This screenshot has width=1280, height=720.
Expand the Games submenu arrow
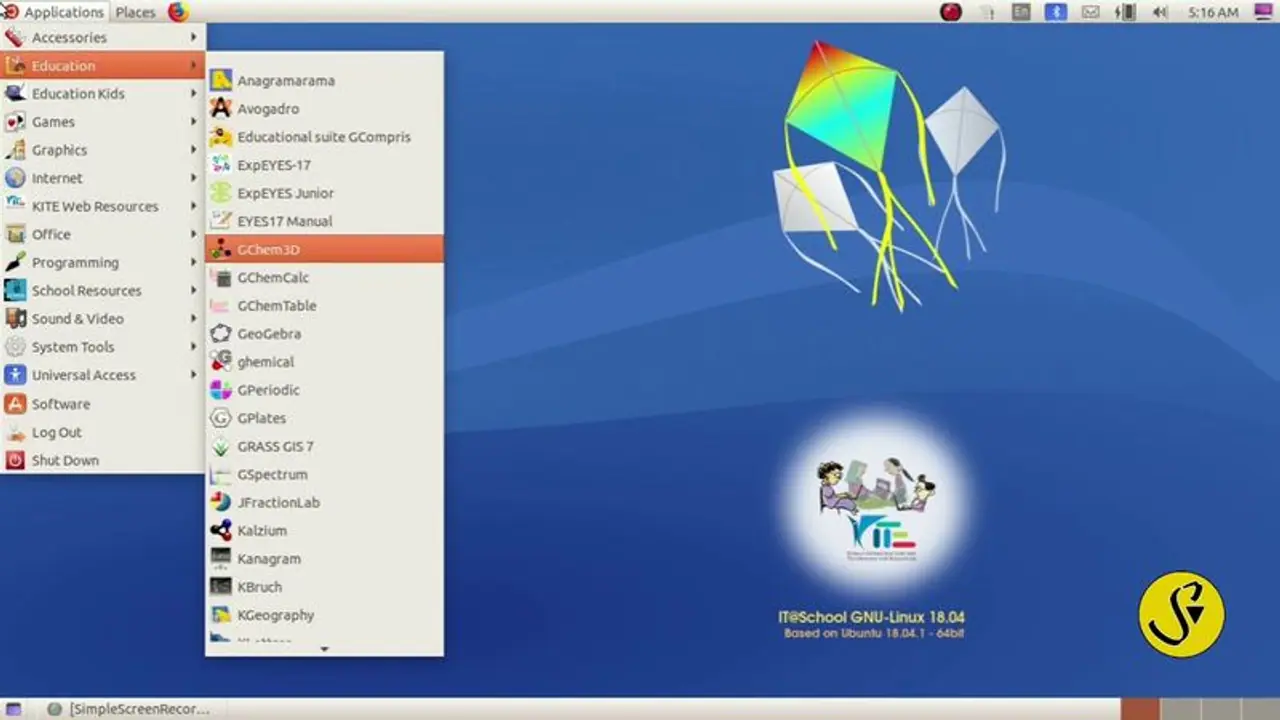click(x=194, y=122)
